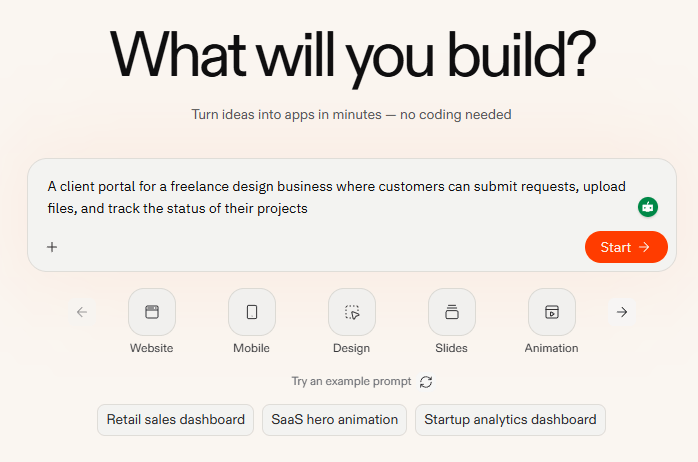This screenshot has width=698, height=462.
Task: Choose the Slides category icon
Action: [452, 312]
